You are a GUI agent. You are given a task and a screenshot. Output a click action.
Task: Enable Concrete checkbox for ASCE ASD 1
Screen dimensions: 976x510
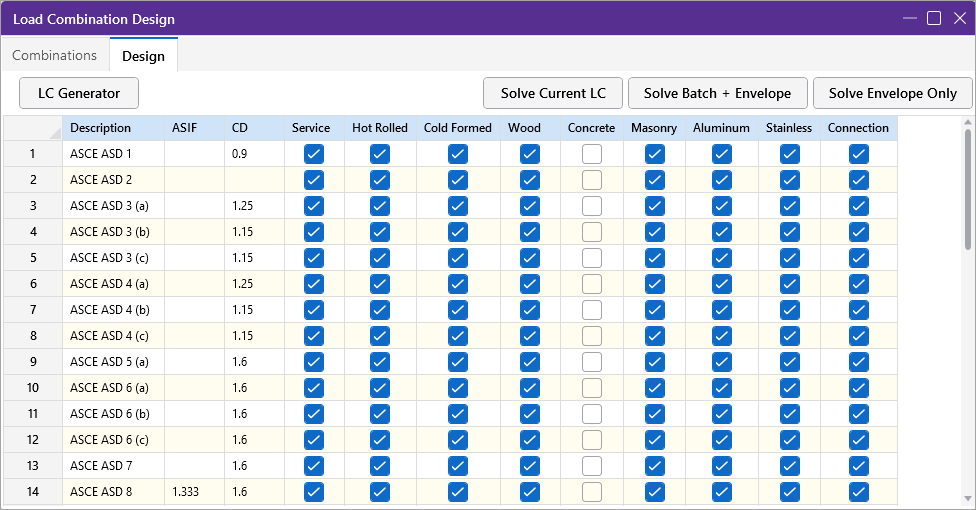[x=592, y=154]
